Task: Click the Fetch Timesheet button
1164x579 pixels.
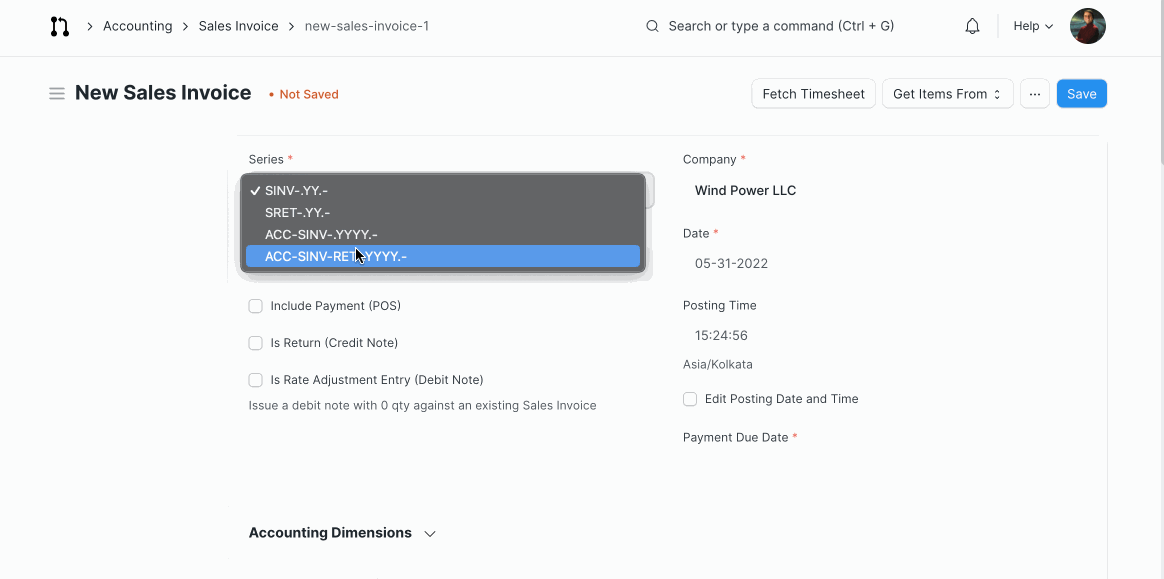Action: [813, 93]
